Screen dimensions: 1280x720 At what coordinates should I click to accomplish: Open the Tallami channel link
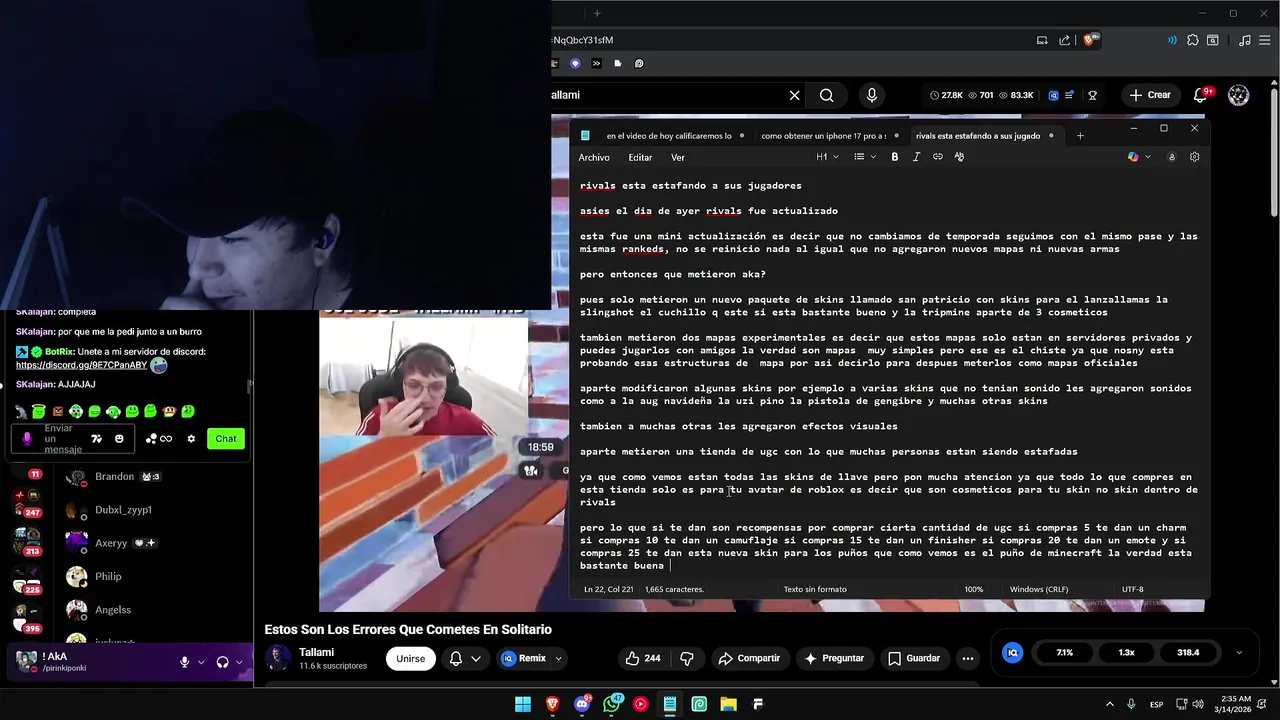click(316, 652)
